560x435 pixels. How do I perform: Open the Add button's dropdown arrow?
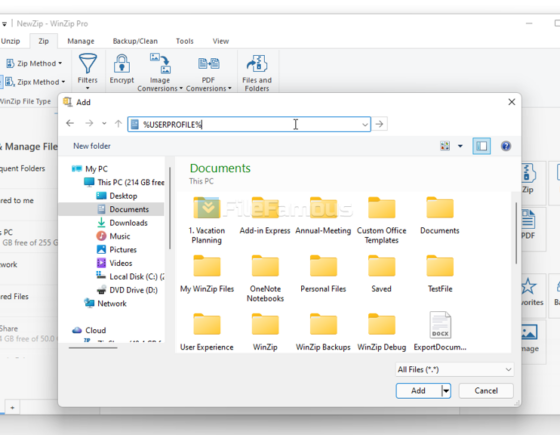click(x=446, y=391)
